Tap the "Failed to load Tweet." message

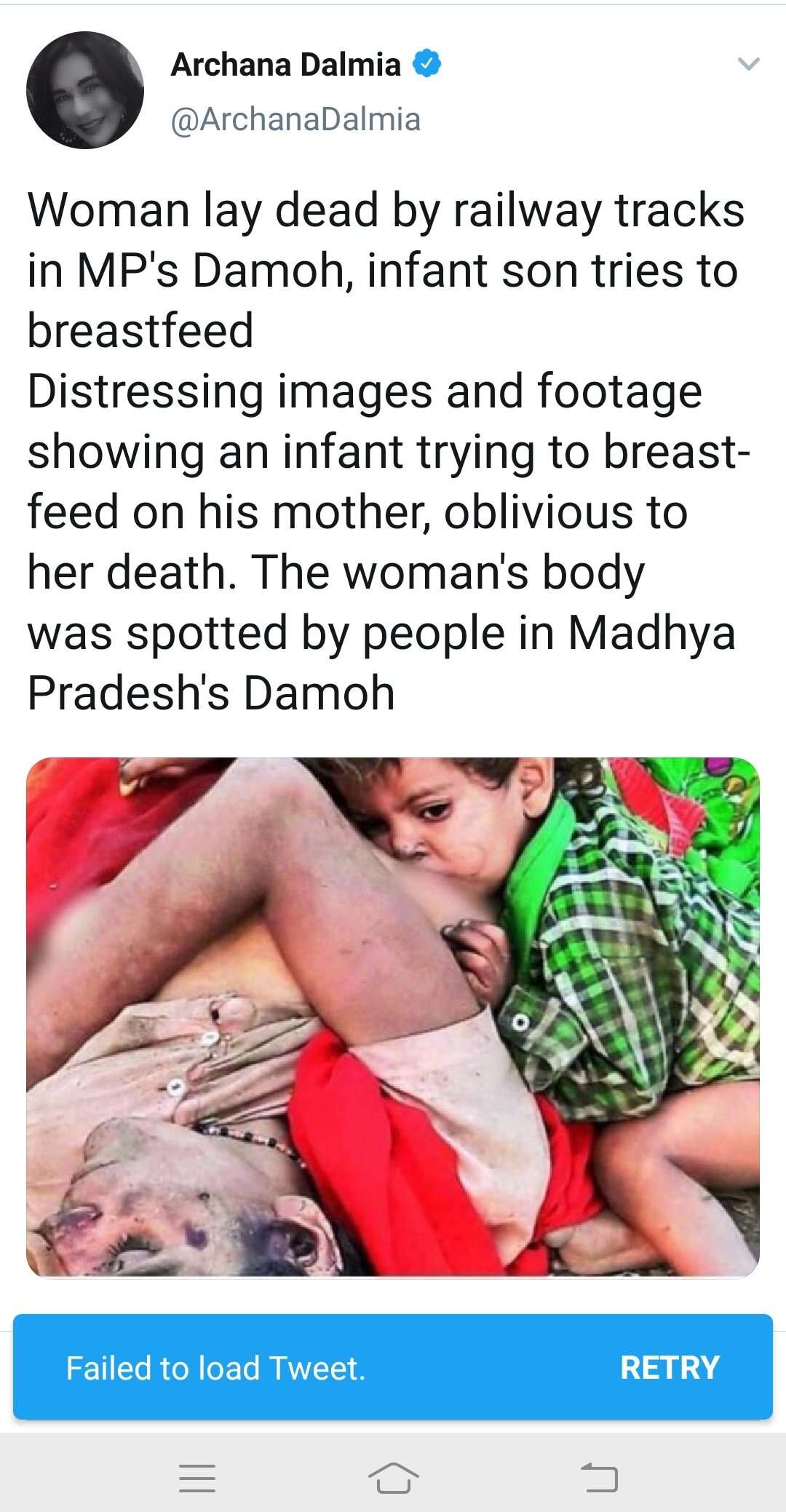215,1368
